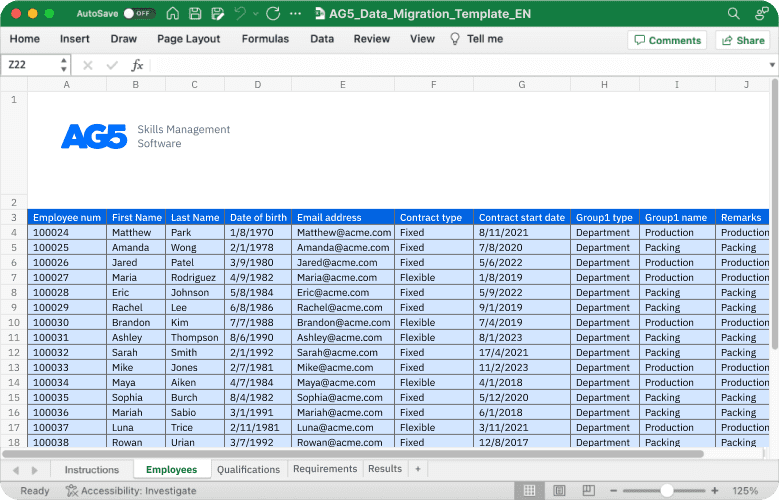Expand the formula bar arrow
This screenshot has height=500, width=779.
(772, 65)
